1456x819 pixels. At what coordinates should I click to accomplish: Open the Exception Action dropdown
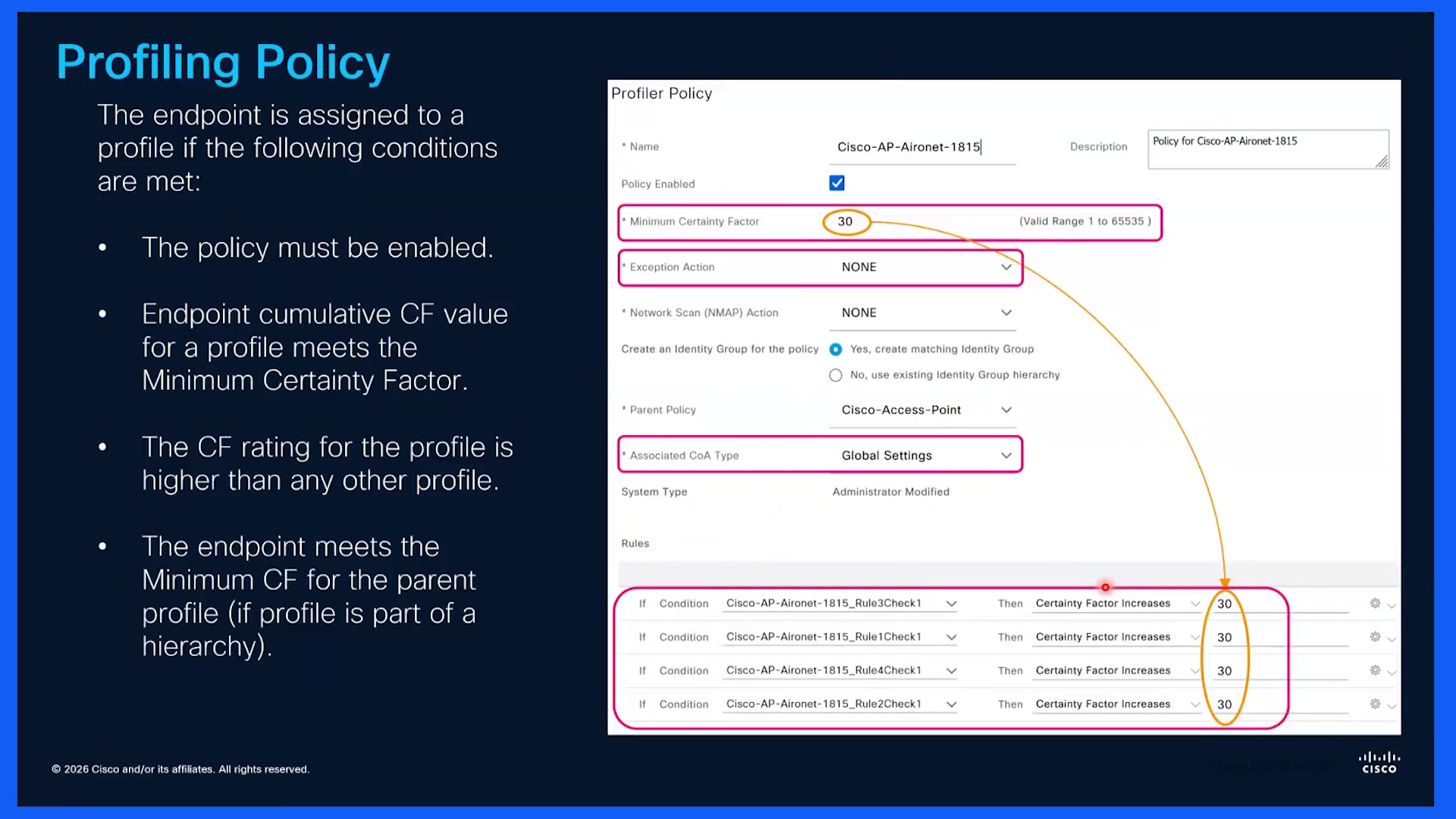point(923,267)
